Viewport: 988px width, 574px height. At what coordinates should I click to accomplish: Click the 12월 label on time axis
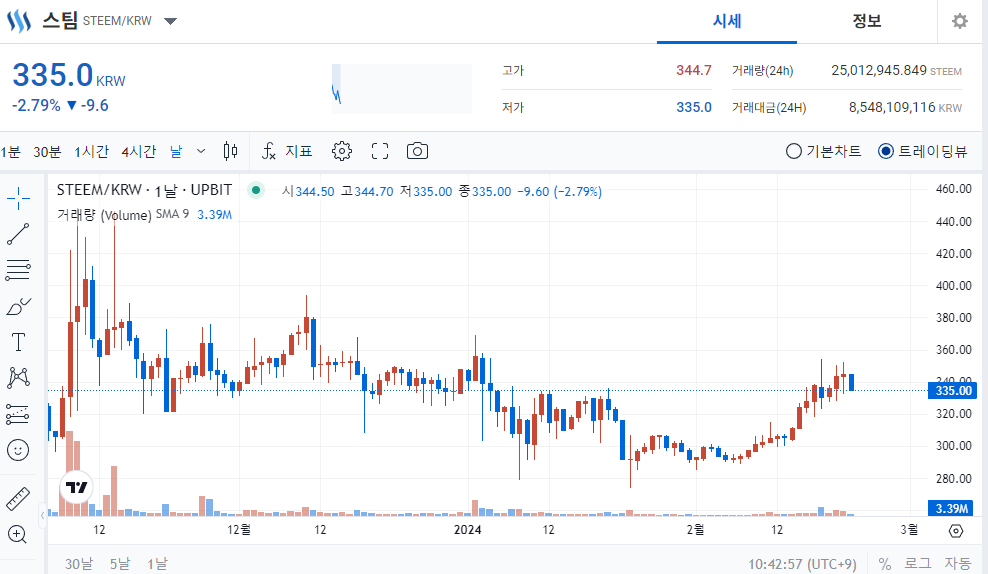point(239,530)
